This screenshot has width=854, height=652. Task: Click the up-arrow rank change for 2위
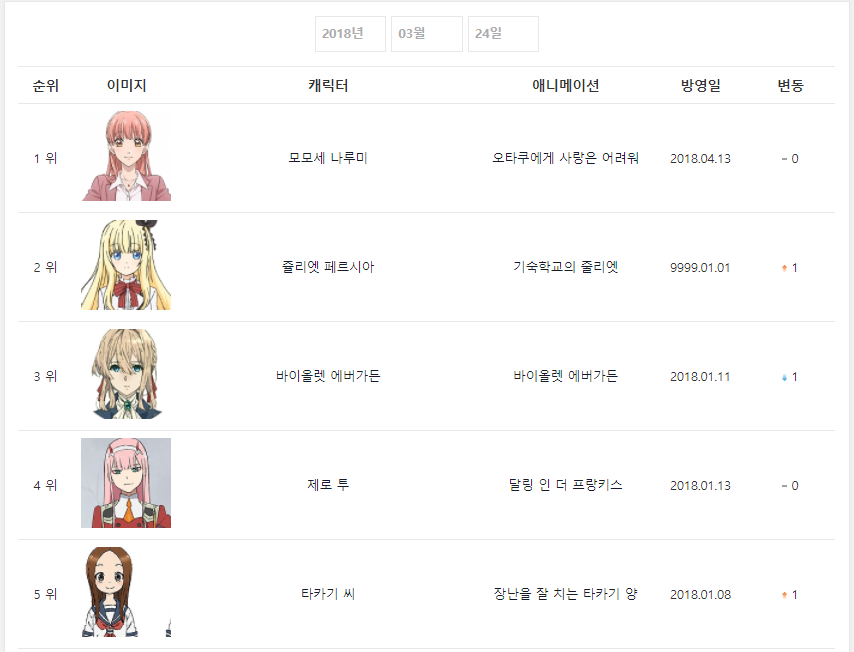(790, 267)
